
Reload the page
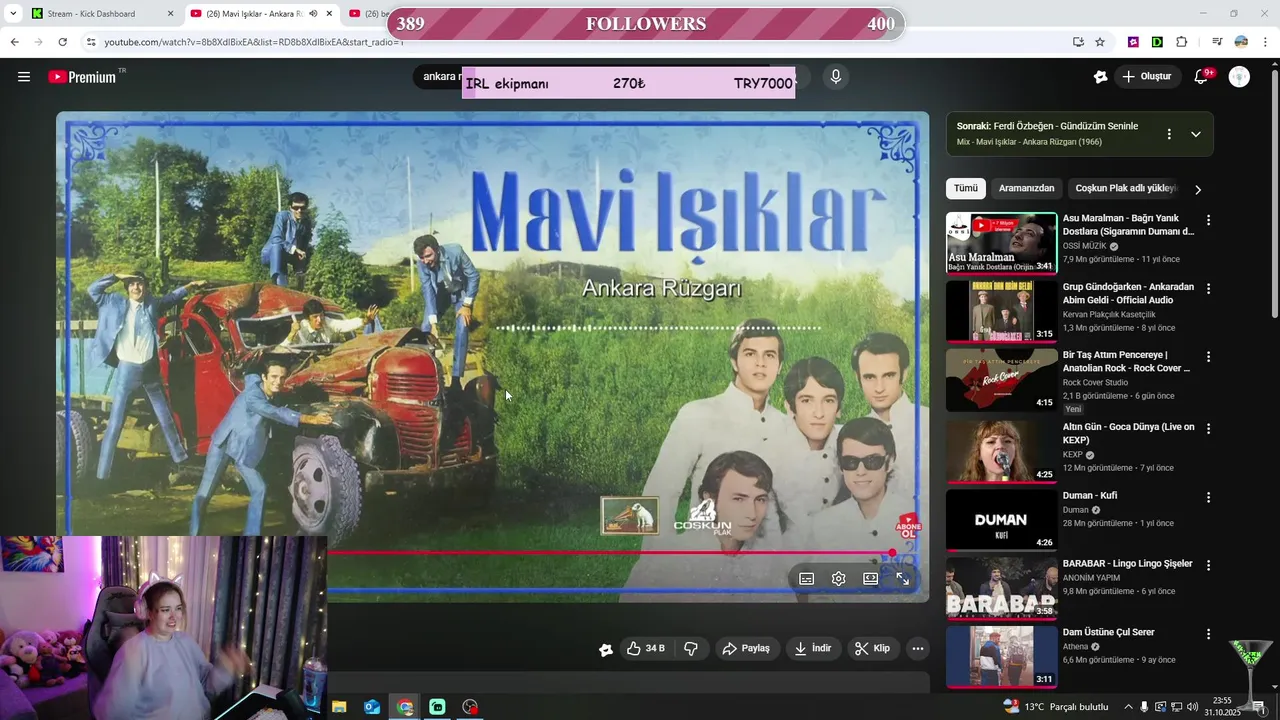pos(62,42)
